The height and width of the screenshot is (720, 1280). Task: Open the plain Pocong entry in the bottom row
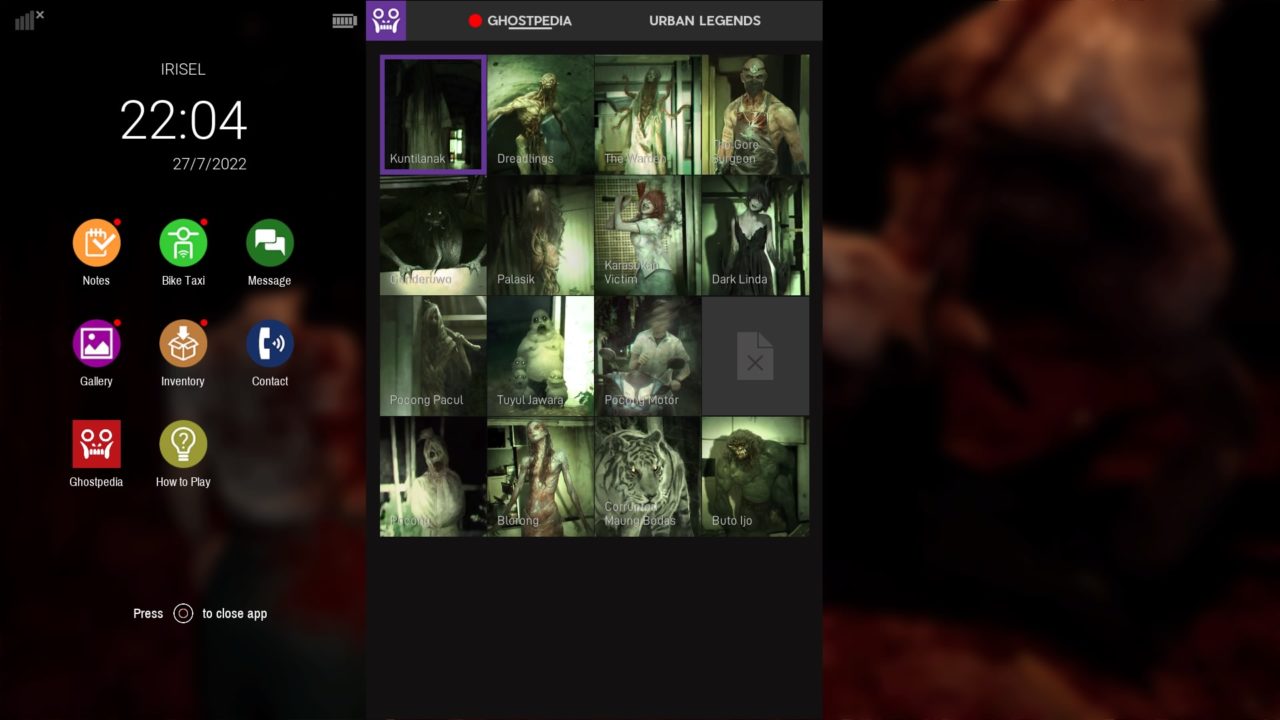(x=433, y=477)
